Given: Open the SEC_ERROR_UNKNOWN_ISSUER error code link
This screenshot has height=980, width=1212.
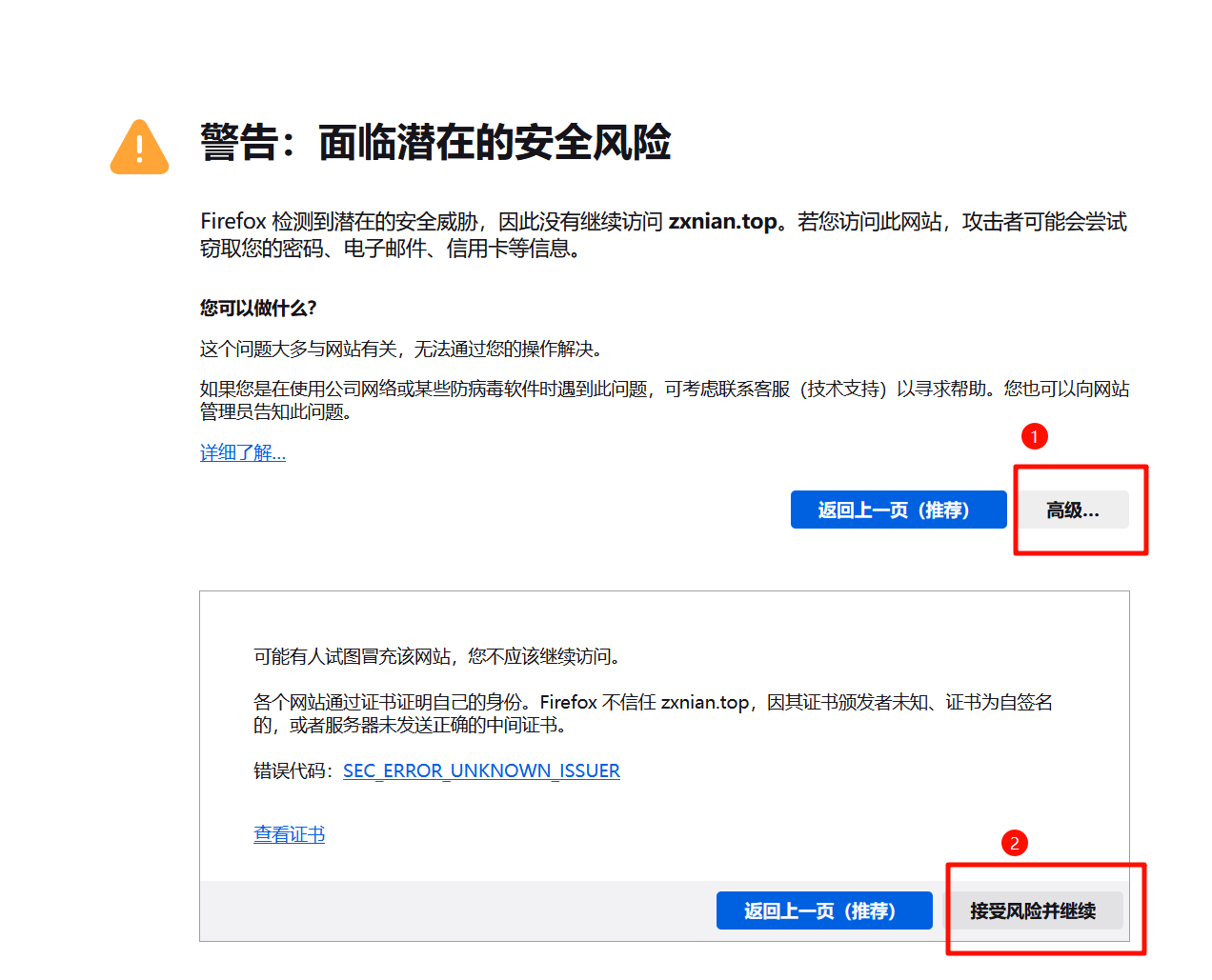Looking at the screenshot, I should coord(481,770).
